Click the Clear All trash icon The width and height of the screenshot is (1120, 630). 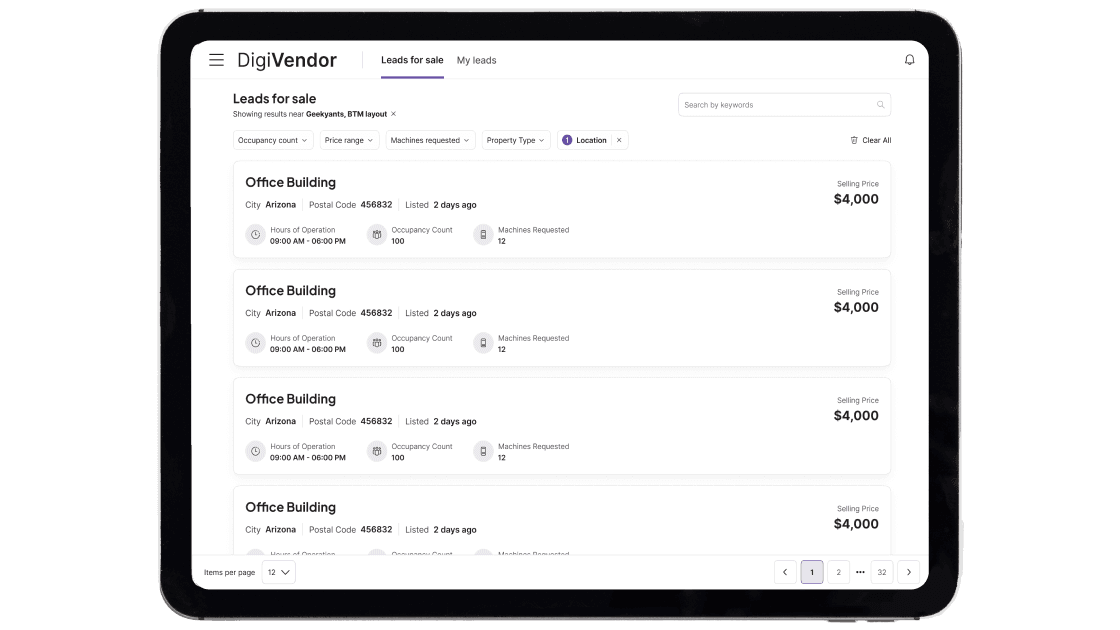click(854, 141)
